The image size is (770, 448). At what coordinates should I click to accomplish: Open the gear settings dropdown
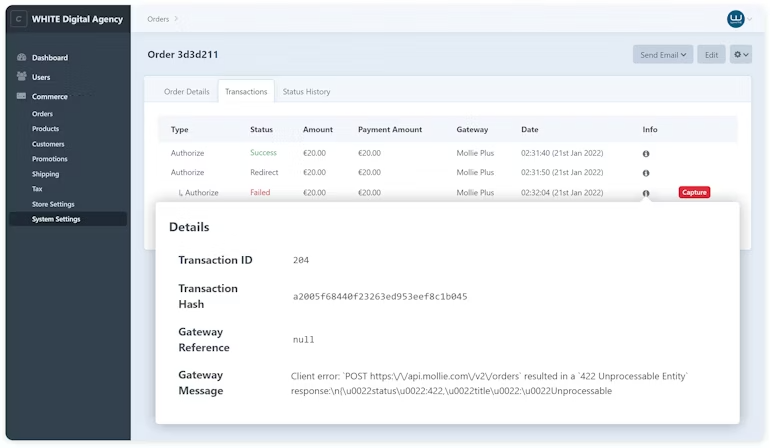coord(741,55)
